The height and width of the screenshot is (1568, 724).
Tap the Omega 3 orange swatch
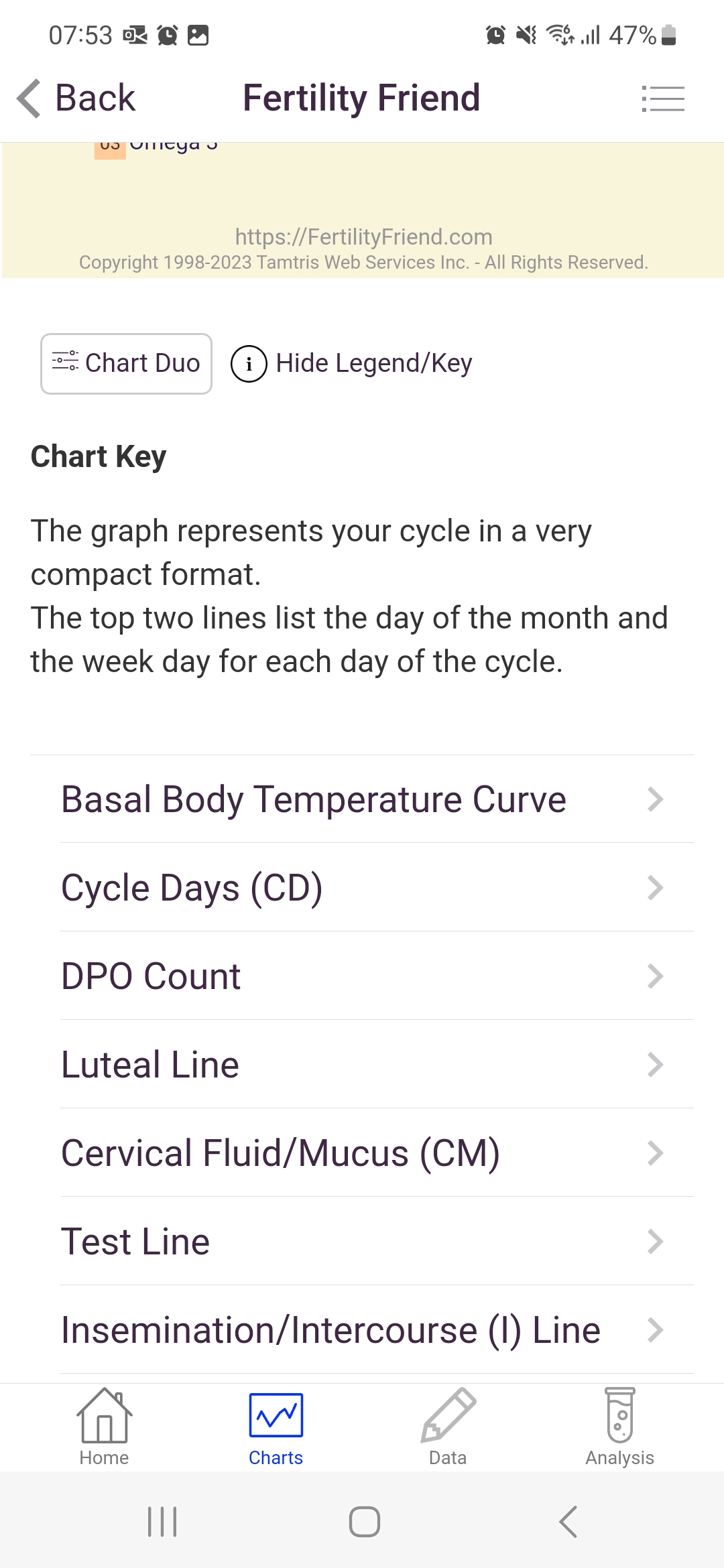click(x=109, y=150)
